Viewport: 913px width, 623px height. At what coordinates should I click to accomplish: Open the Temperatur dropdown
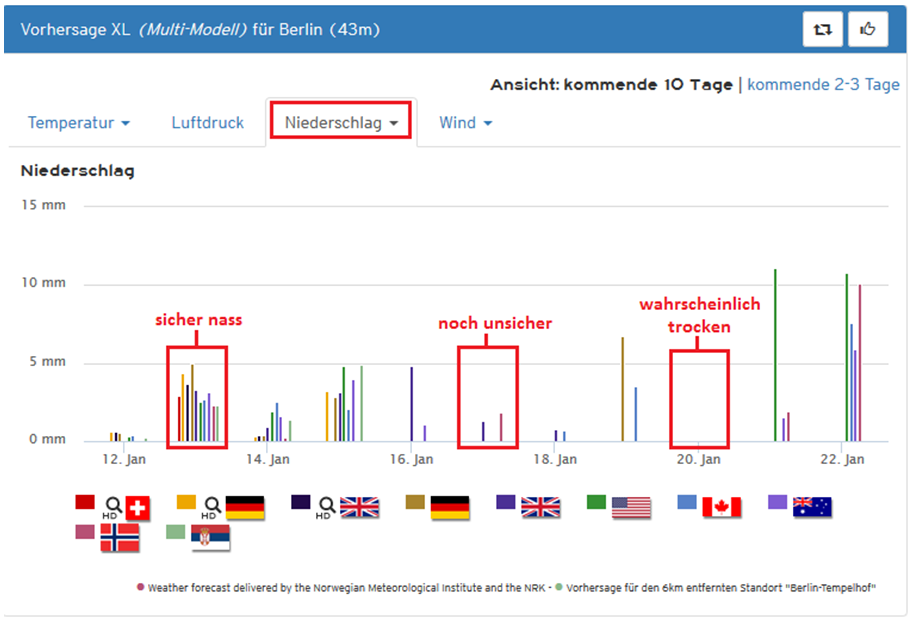(x=79, y=123)
